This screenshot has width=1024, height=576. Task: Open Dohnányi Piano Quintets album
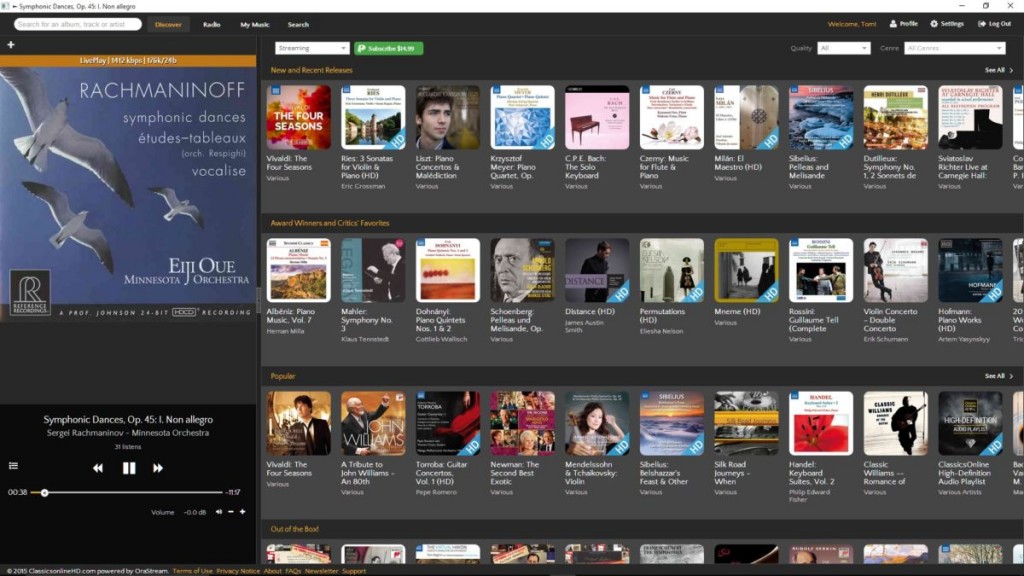(447, 270)
